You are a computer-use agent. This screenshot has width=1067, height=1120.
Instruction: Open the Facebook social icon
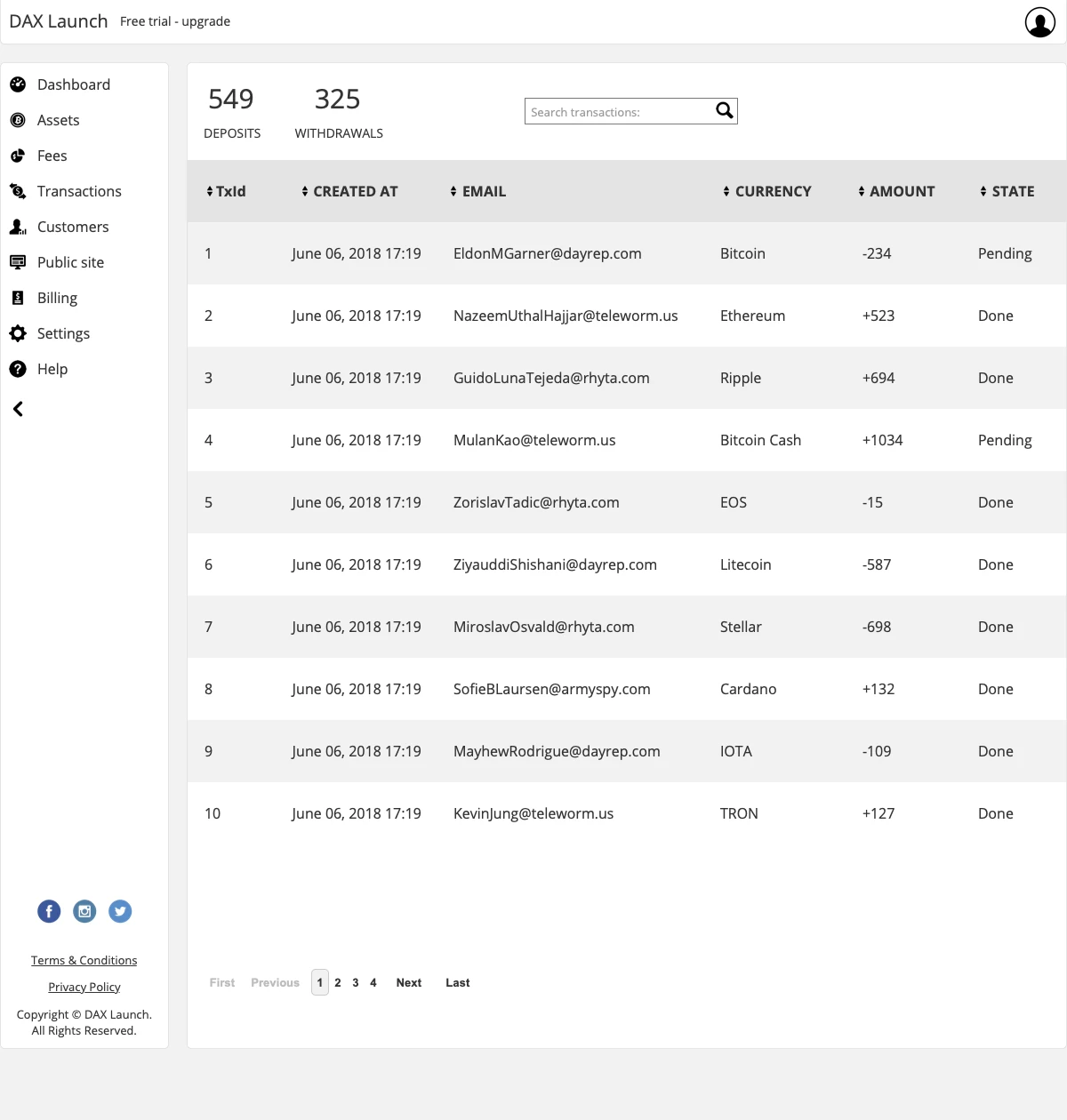tap(49, 911)
